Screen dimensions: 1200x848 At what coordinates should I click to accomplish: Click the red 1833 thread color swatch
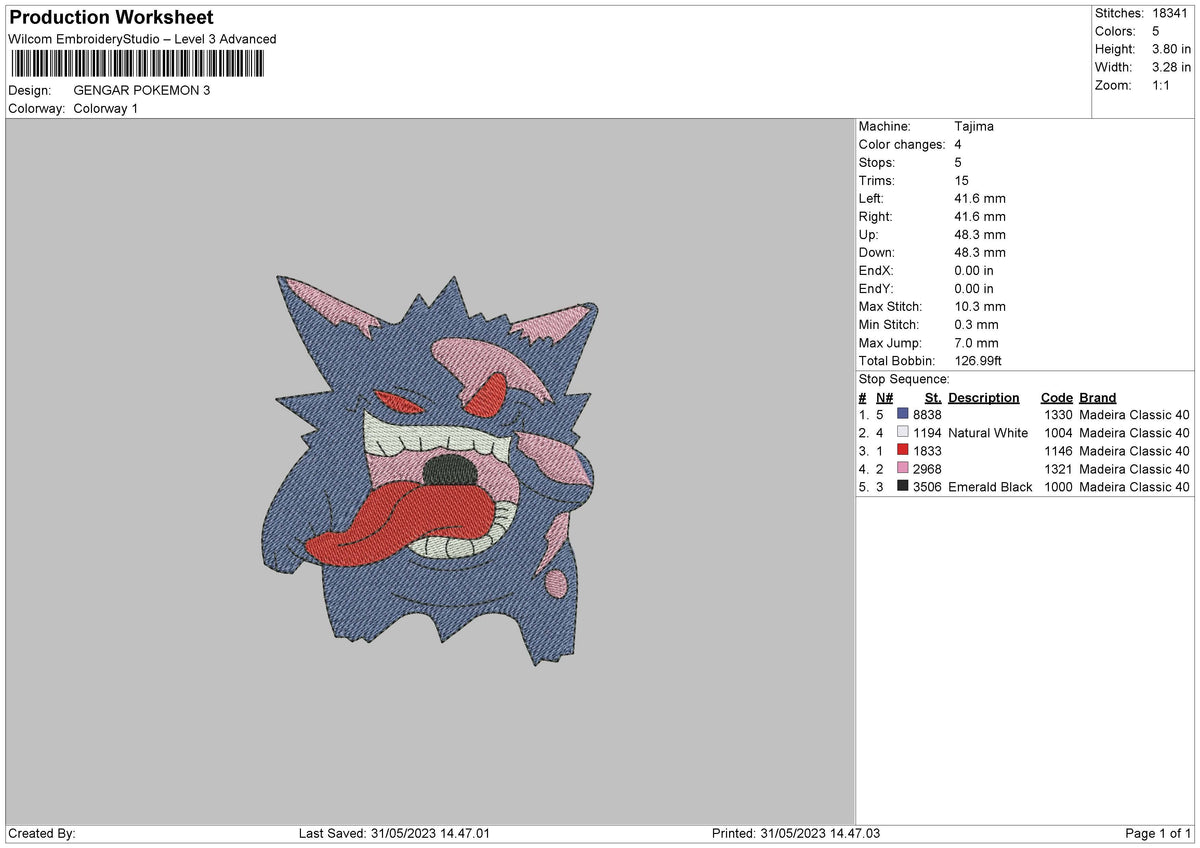point(903,450)
